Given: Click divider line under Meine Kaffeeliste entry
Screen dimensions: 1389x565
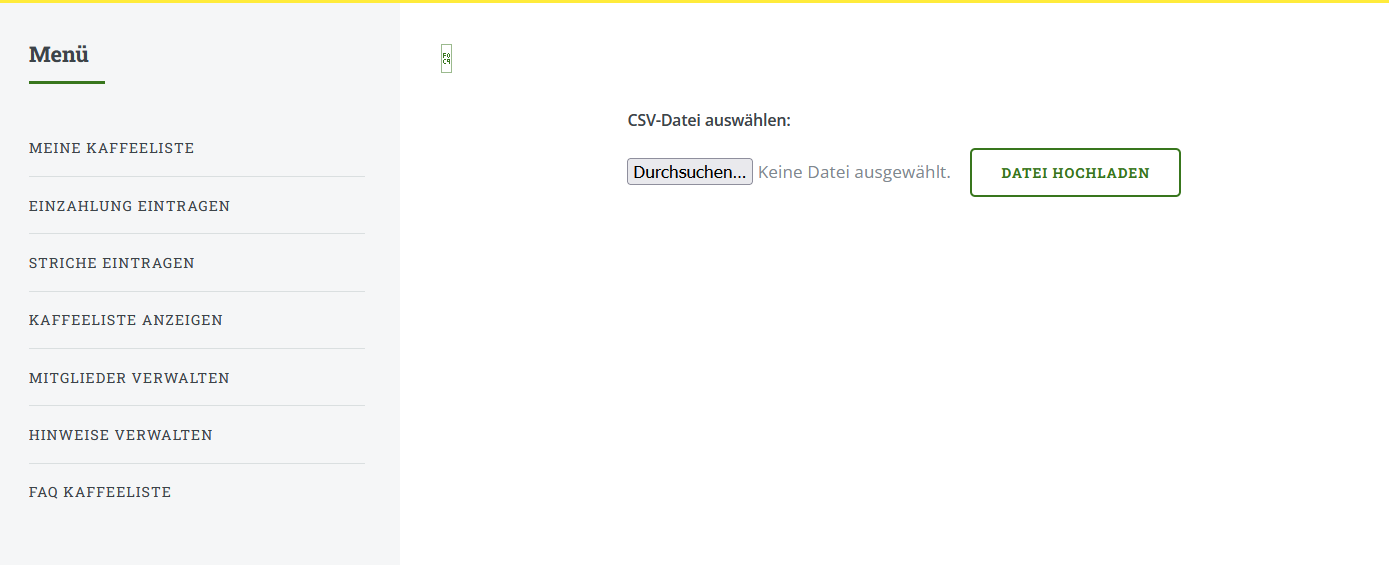Looking at the screenshot, I should [x=197, y=176].
